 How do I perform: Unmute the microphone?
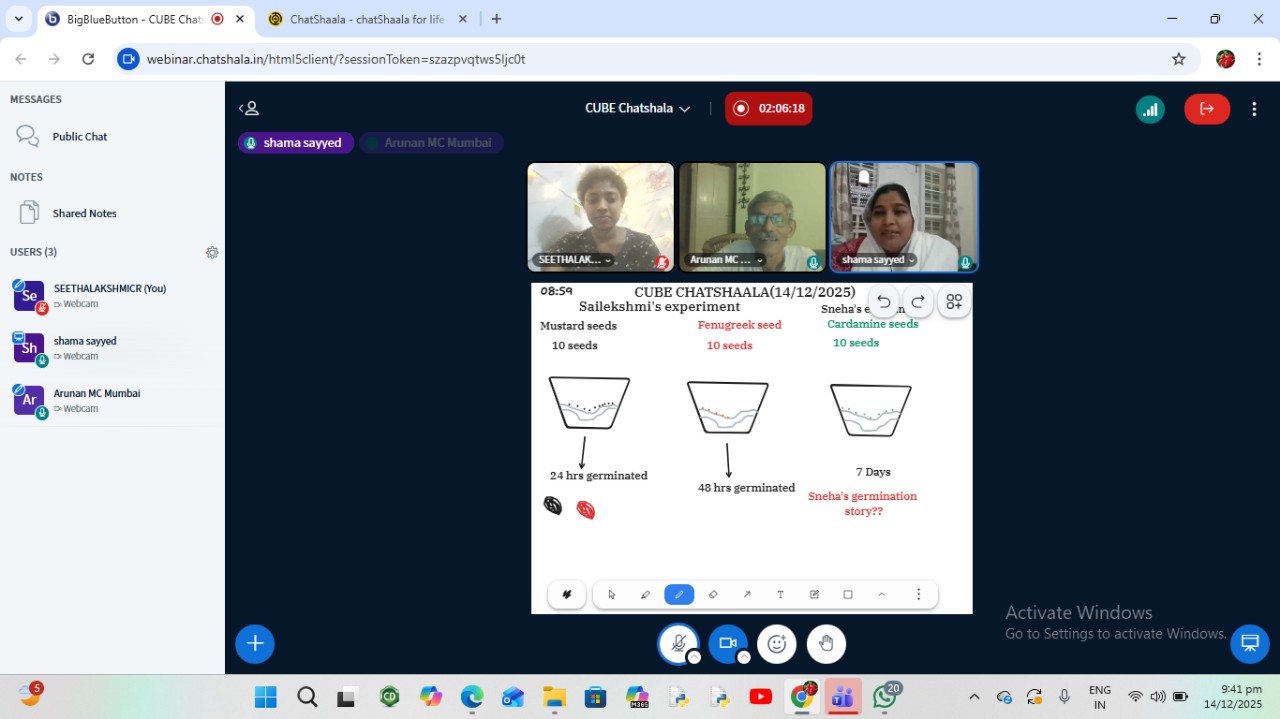[x=678, y=644]
